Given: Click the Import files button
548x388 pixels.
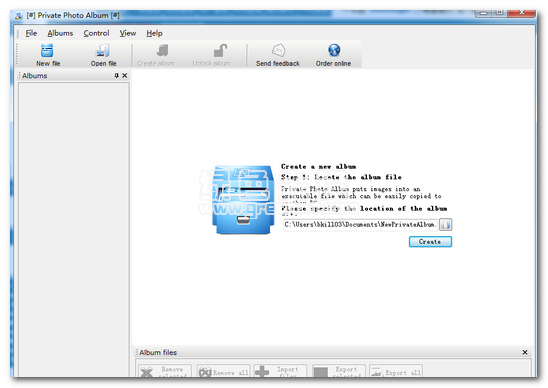Looking at the screenshot, I should pyautogui.click(x=280, y=371).
